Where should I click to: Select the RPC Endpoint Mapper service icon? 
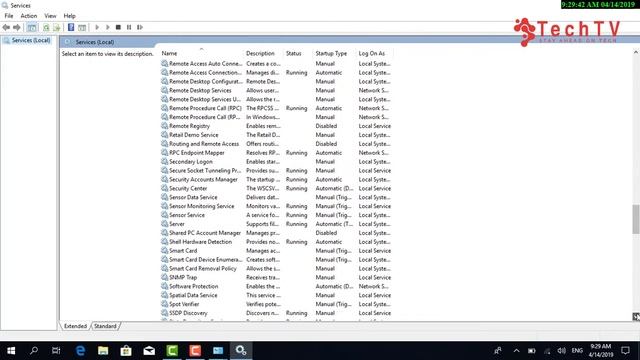tap(164, 153)
